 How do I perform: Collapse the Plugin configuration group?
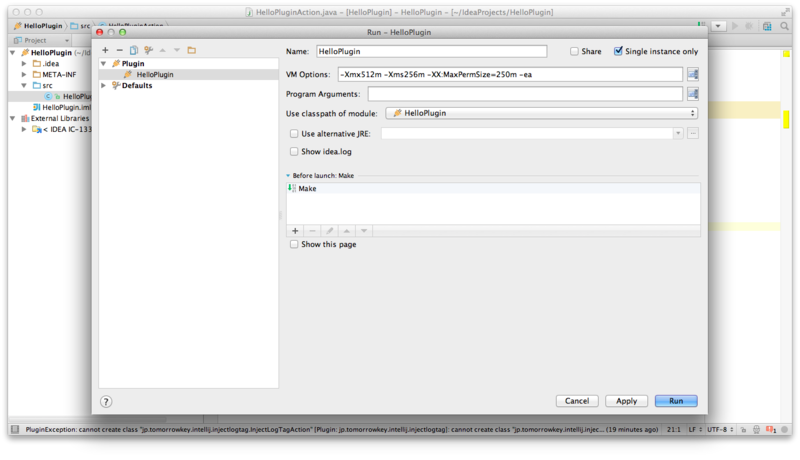point(104,63)
